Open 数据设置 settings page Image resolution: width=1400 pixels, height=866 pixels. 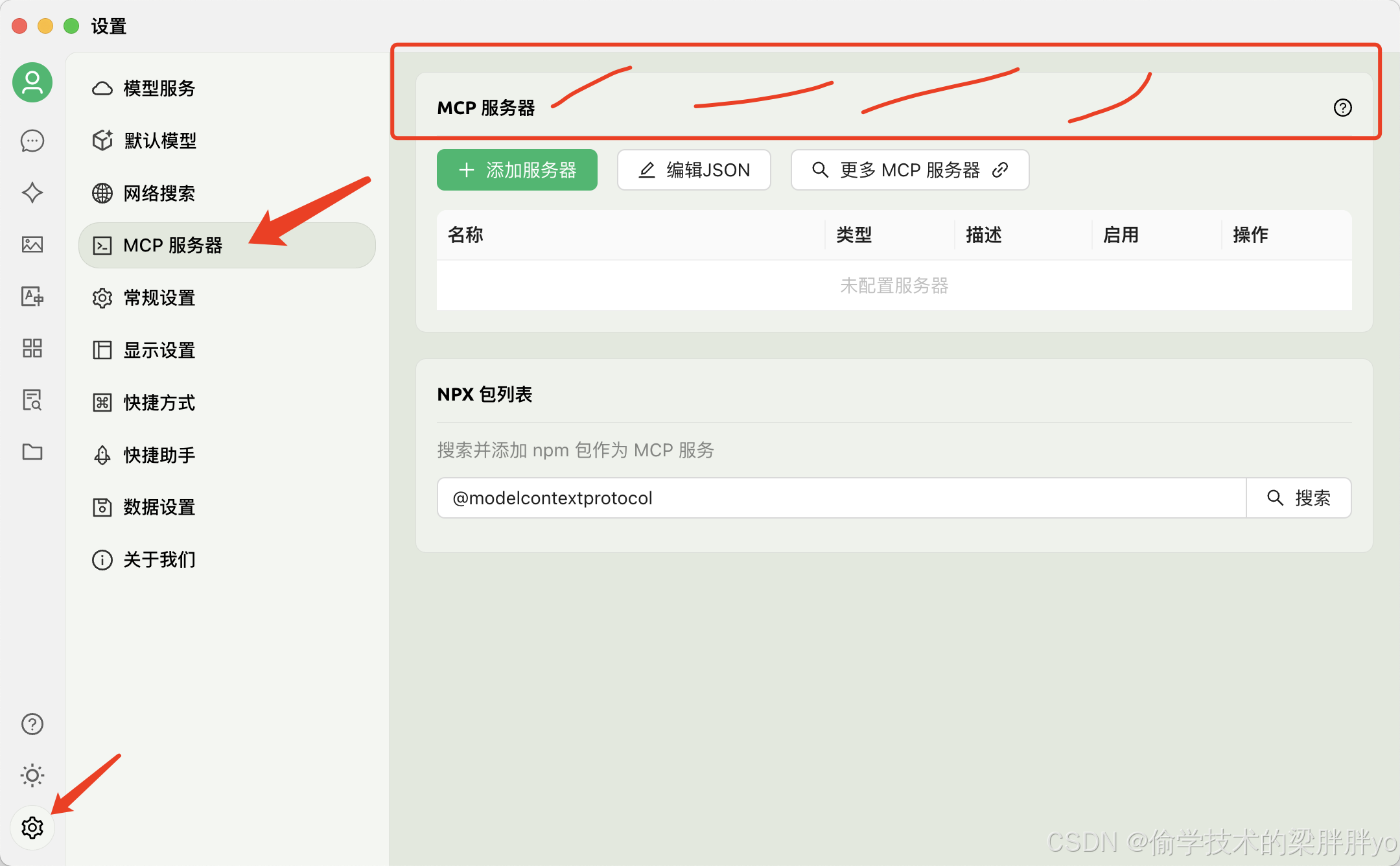[159, 507]
